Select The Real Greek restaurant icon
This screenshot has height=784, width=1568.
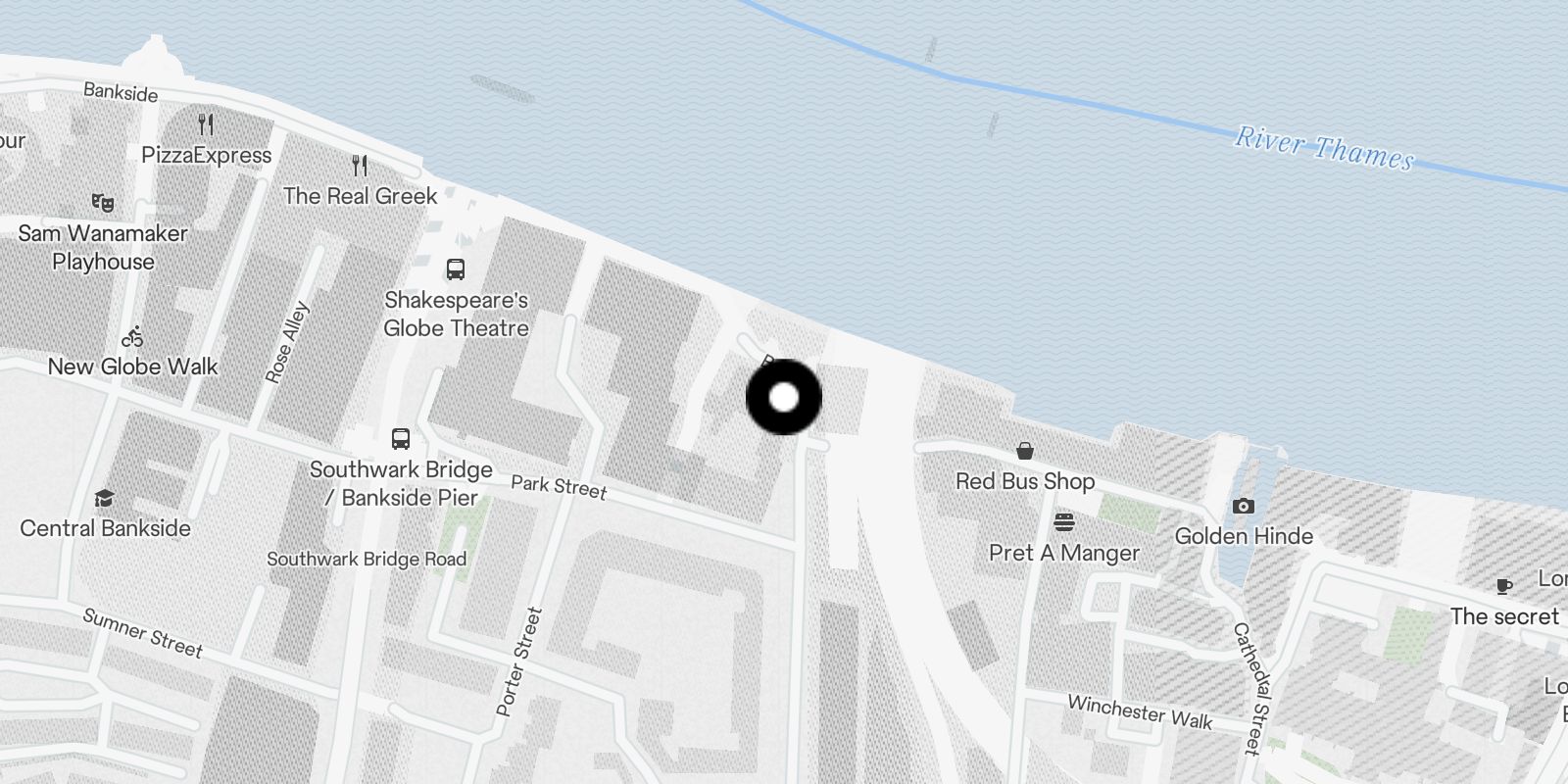360,166
